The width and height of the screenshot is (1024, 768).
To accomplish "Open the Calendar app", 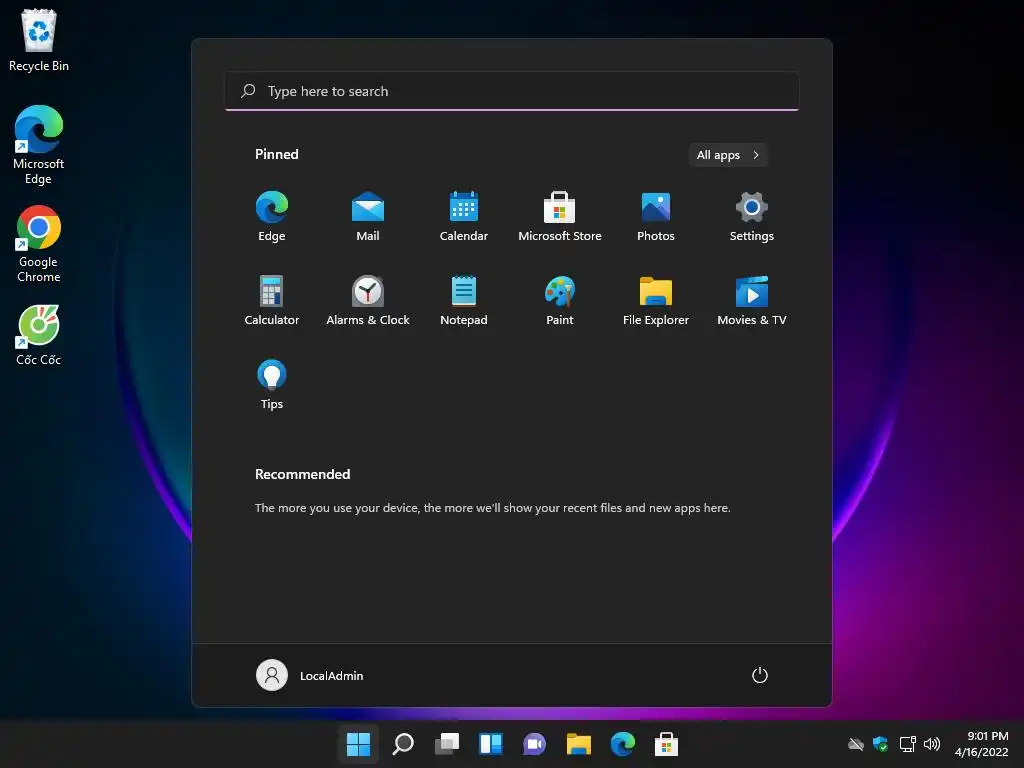I will [464, 216].
